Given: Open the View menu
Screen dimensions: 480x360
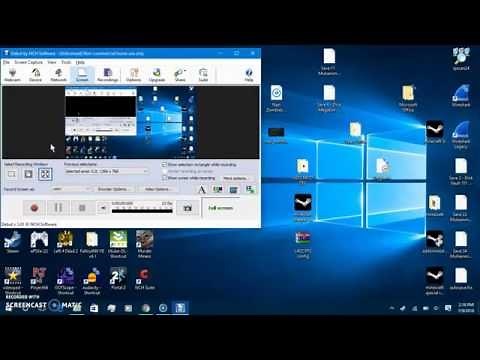Looking at the screenshot, I should (x=52, y=62).
